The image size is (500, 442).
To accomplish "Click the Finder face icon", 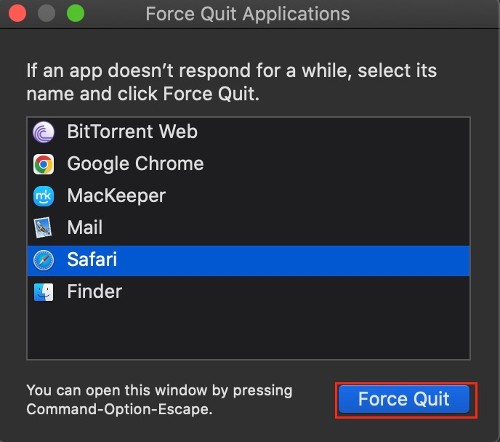I will tap(43, 292).
